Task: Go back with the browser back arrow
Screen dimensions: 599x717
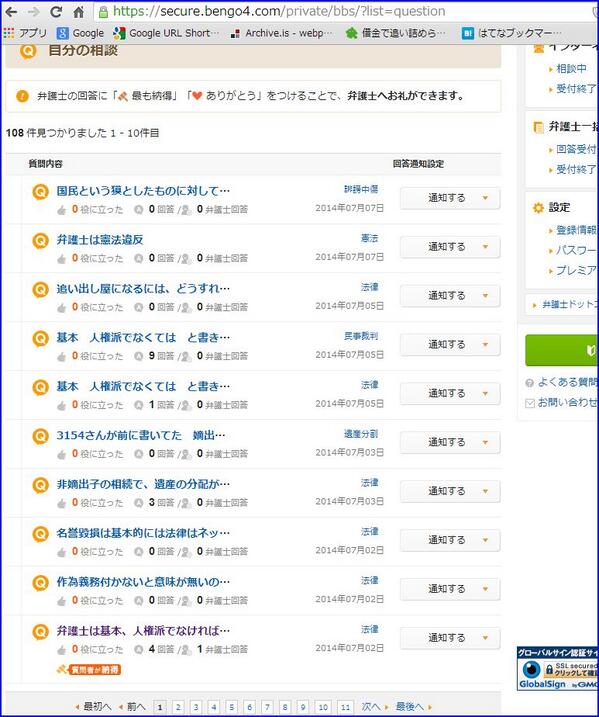Action: 11,12
